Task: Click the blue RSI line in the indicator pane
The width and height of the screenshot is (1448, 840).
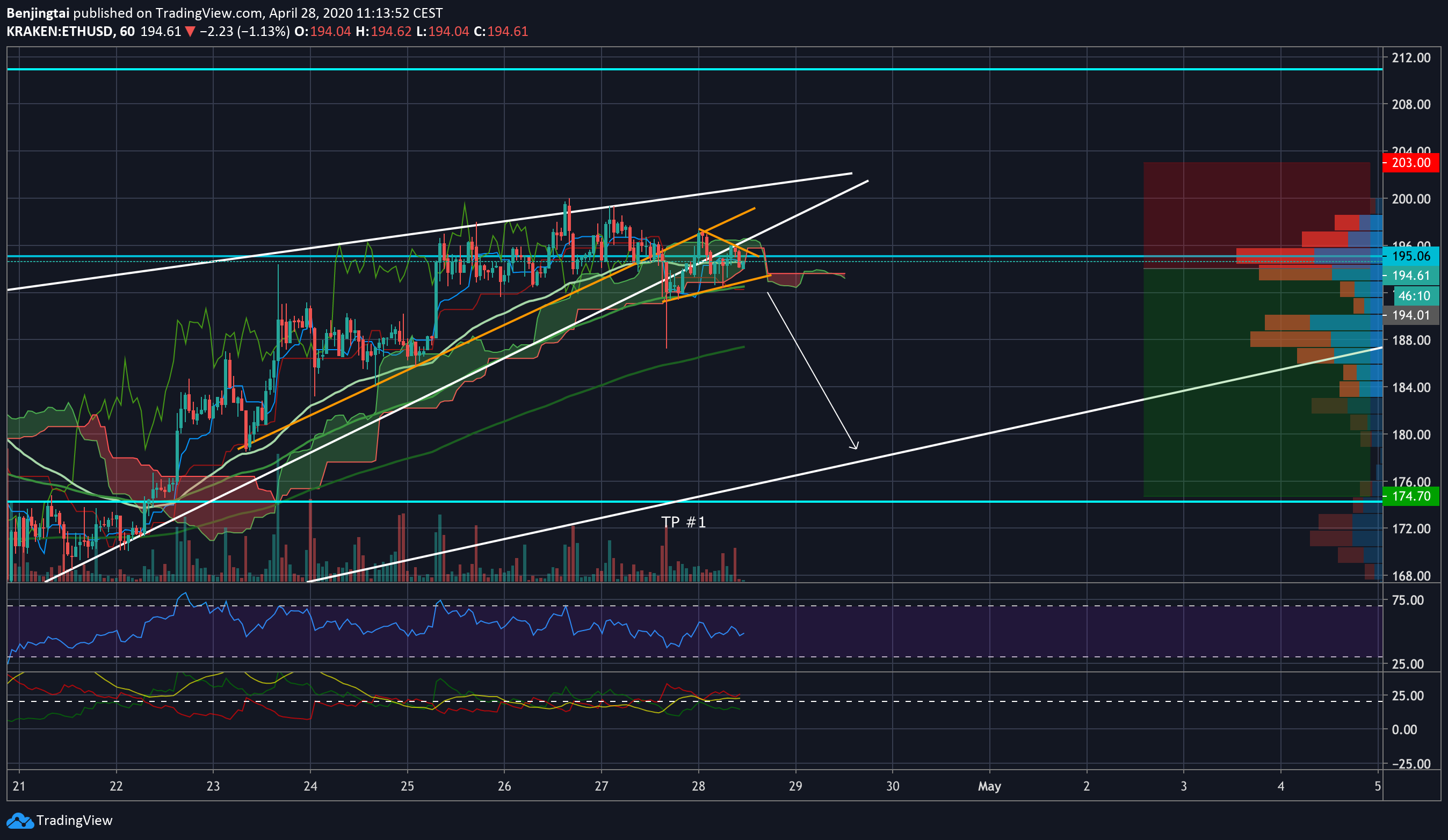Action: click(x=376, y=626)
